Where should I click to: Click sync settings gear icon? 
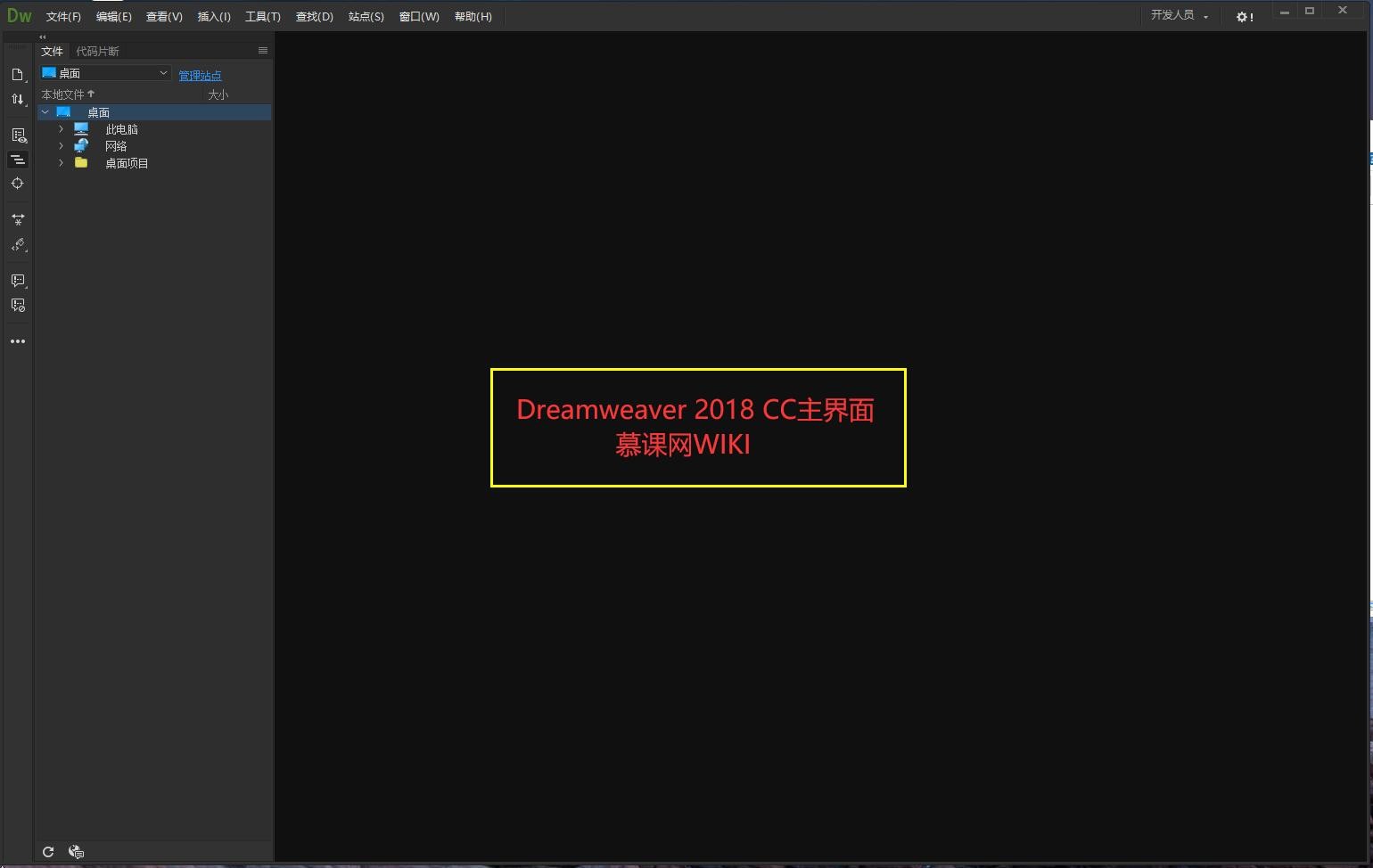(x=1245, y=17)
